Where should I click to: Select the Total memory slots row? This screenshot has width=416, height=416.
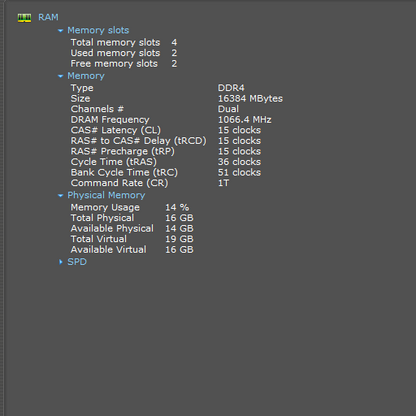[124, 43]
